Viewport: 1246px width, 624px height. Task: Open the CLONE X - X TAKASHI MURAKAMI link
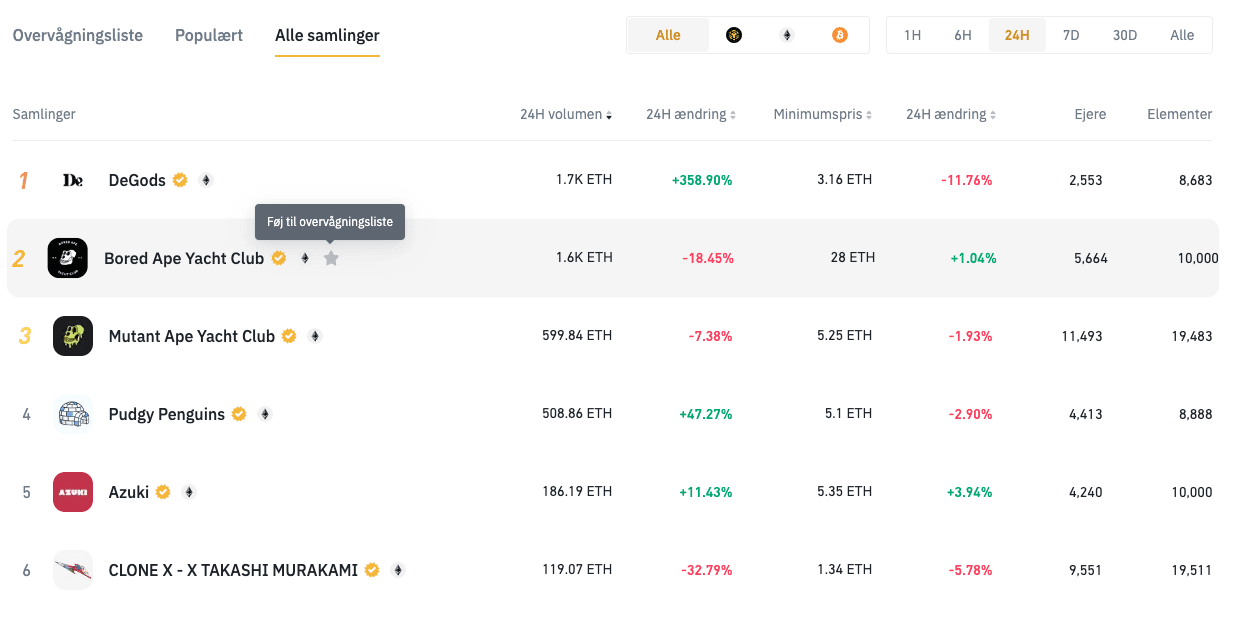click(233, 570)
